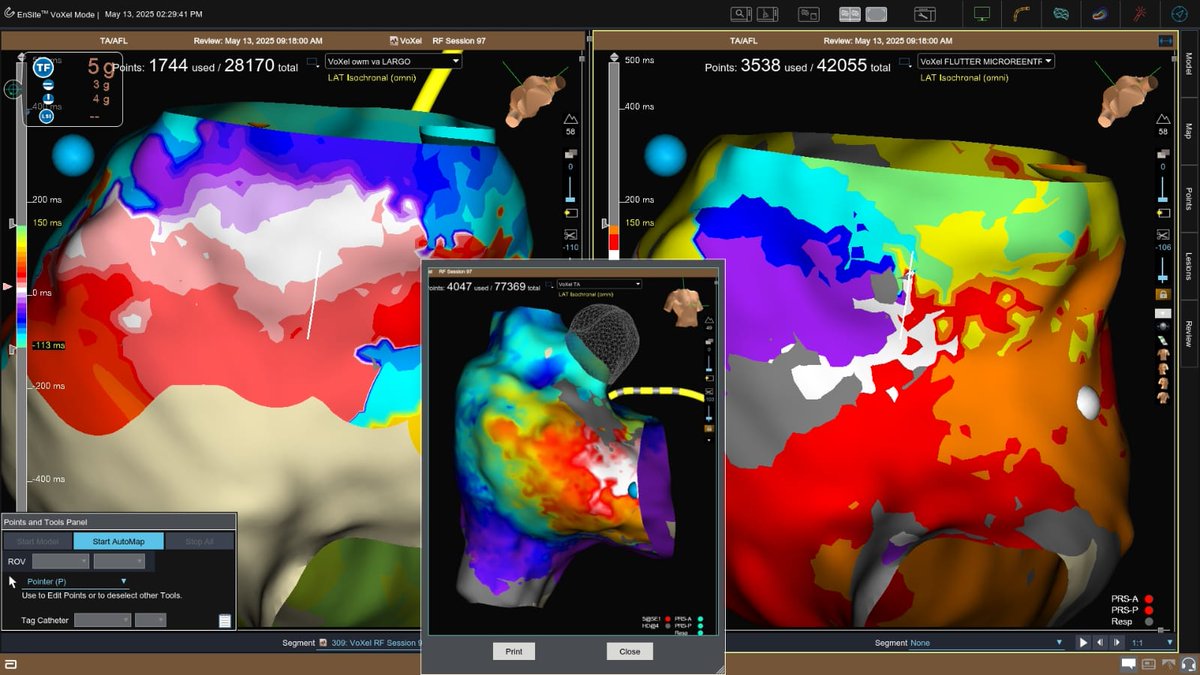Click the left pane LAT color scale bar
Viewport: 1200px width, 675px height.
pos(22,288)
